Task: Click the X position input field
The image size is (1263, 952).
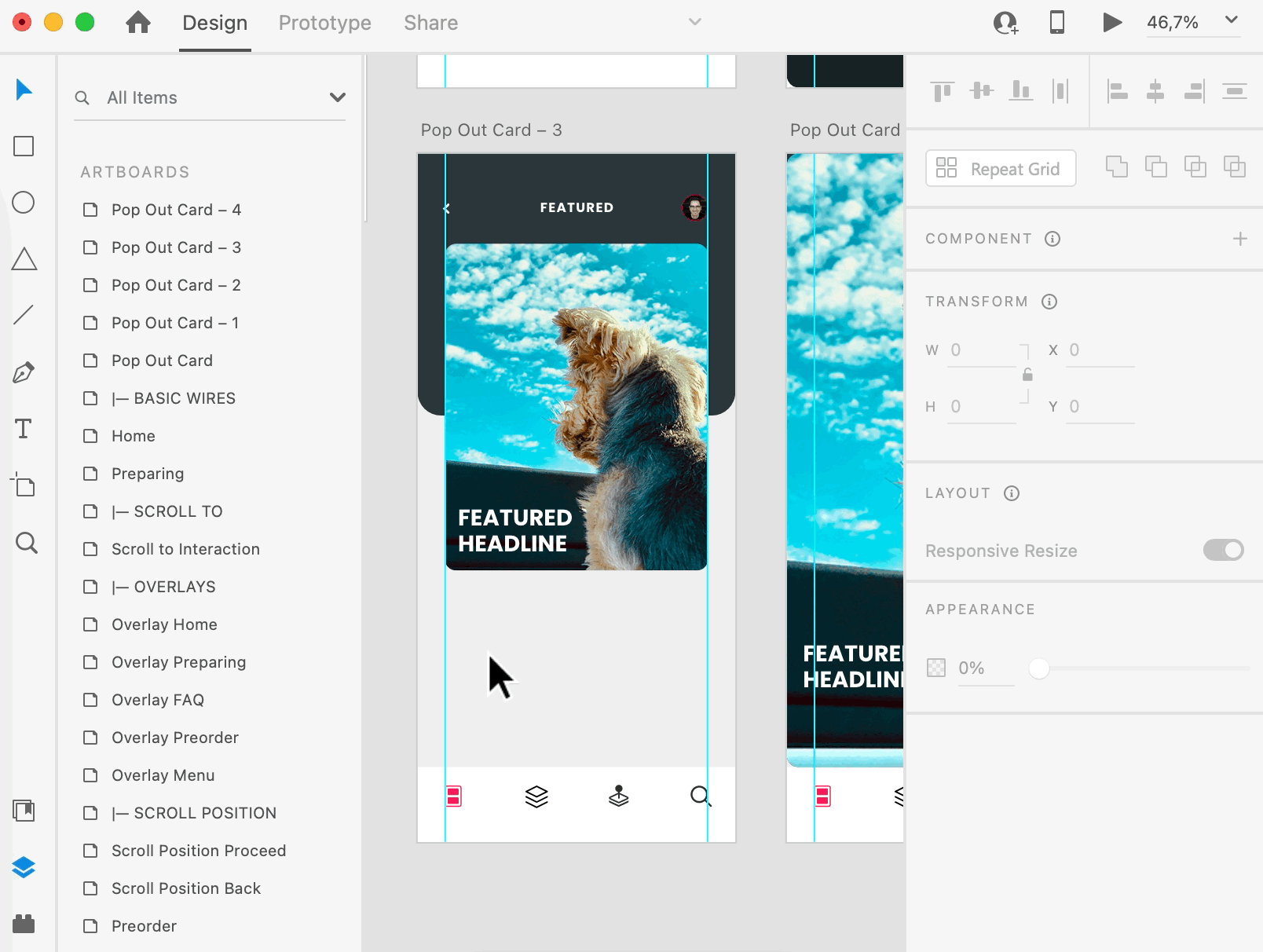Action: [x=1100, y=350]
